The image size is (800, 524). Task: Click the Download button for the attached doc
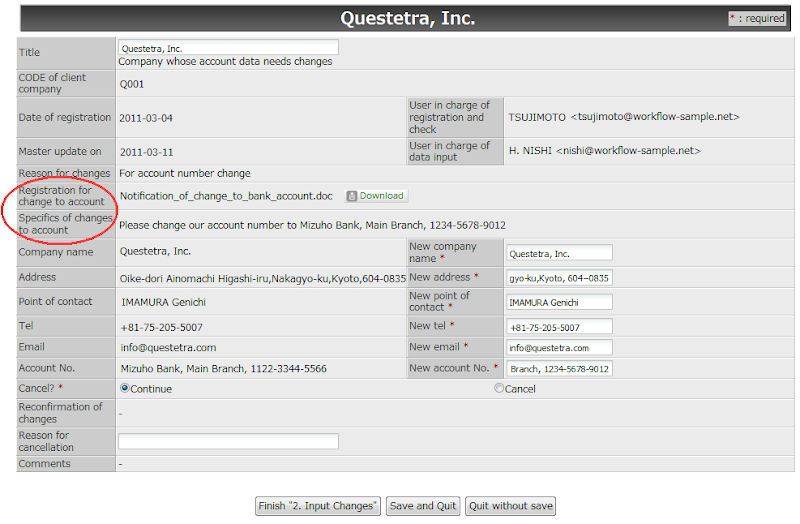[x=377, y=196]
